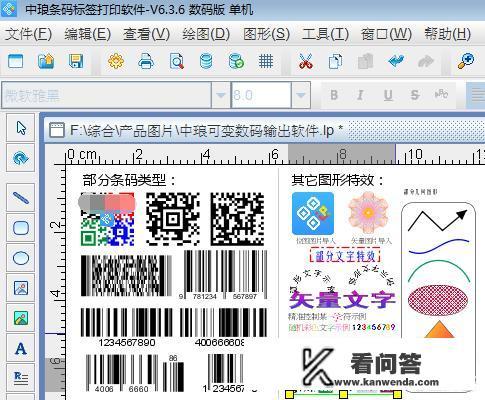Click the heading 其它图形特效：
This screenshot has height=400, width=485.
pos(338,180)
